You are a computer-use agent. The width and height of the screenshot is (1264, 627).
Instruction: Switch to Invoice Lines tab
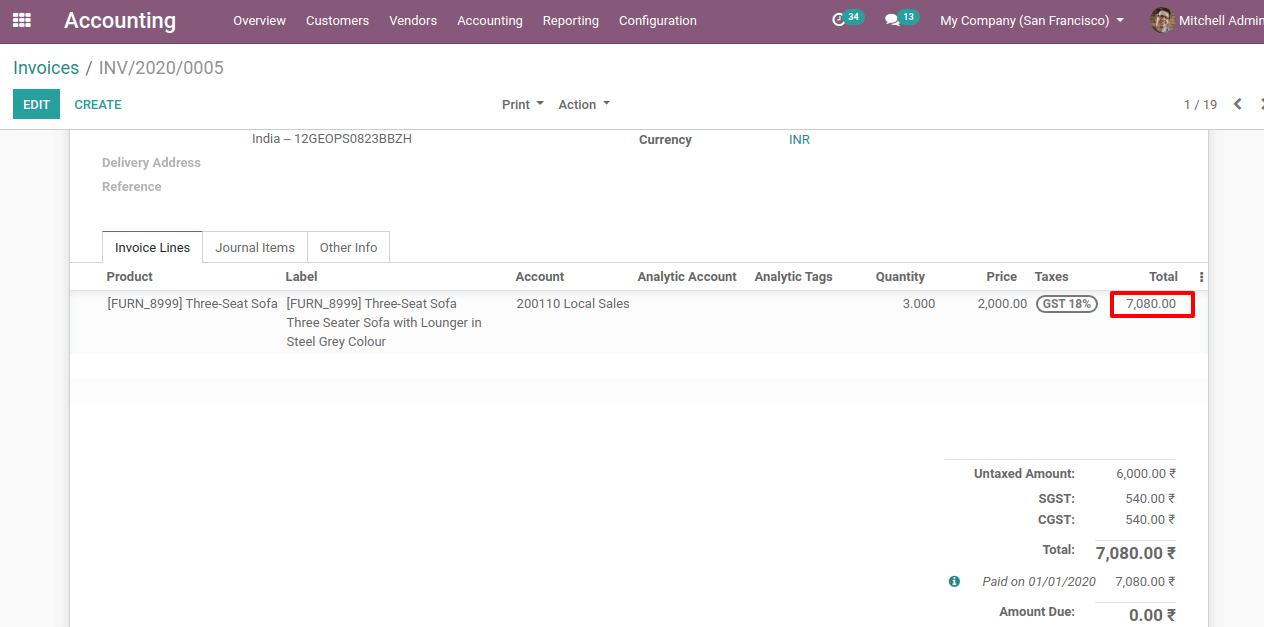152,247
